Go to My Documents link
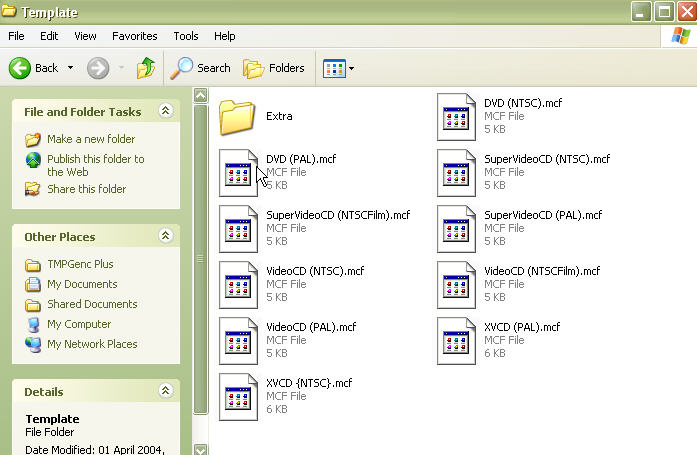697x455 pixels. click(x=82, y=284)
